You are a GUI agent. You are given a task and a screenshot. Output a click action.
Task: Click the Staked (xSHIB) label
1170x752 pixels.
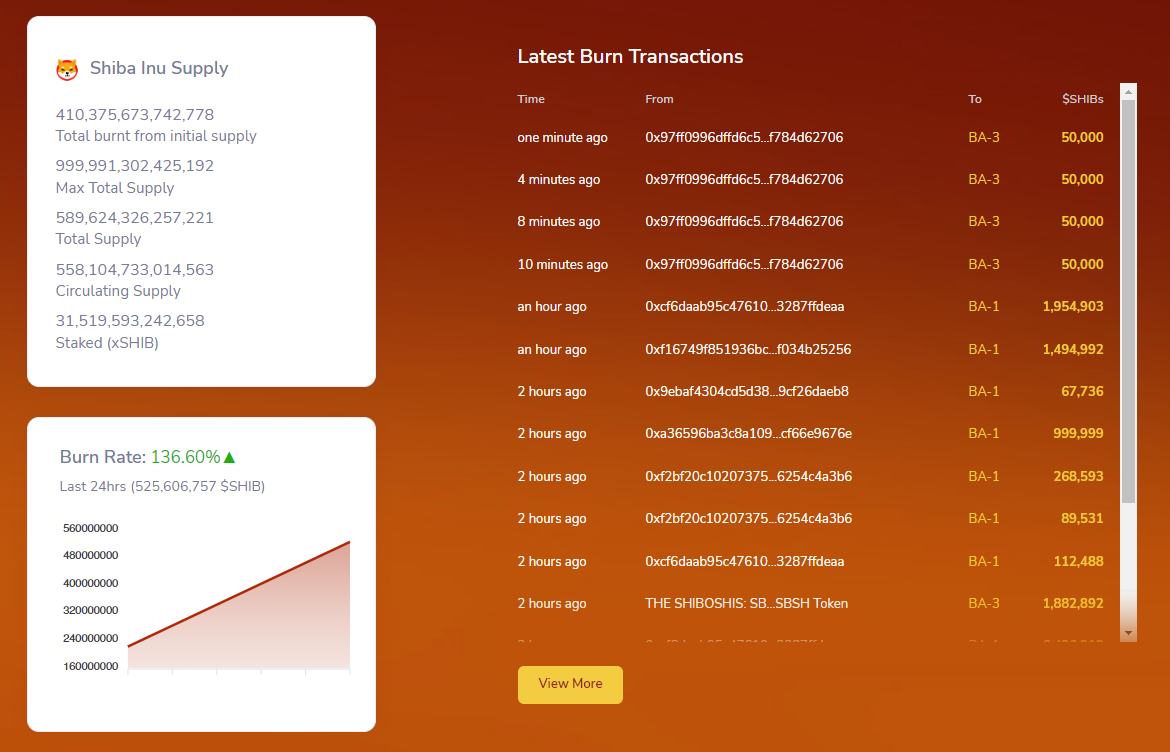(107, 343)
